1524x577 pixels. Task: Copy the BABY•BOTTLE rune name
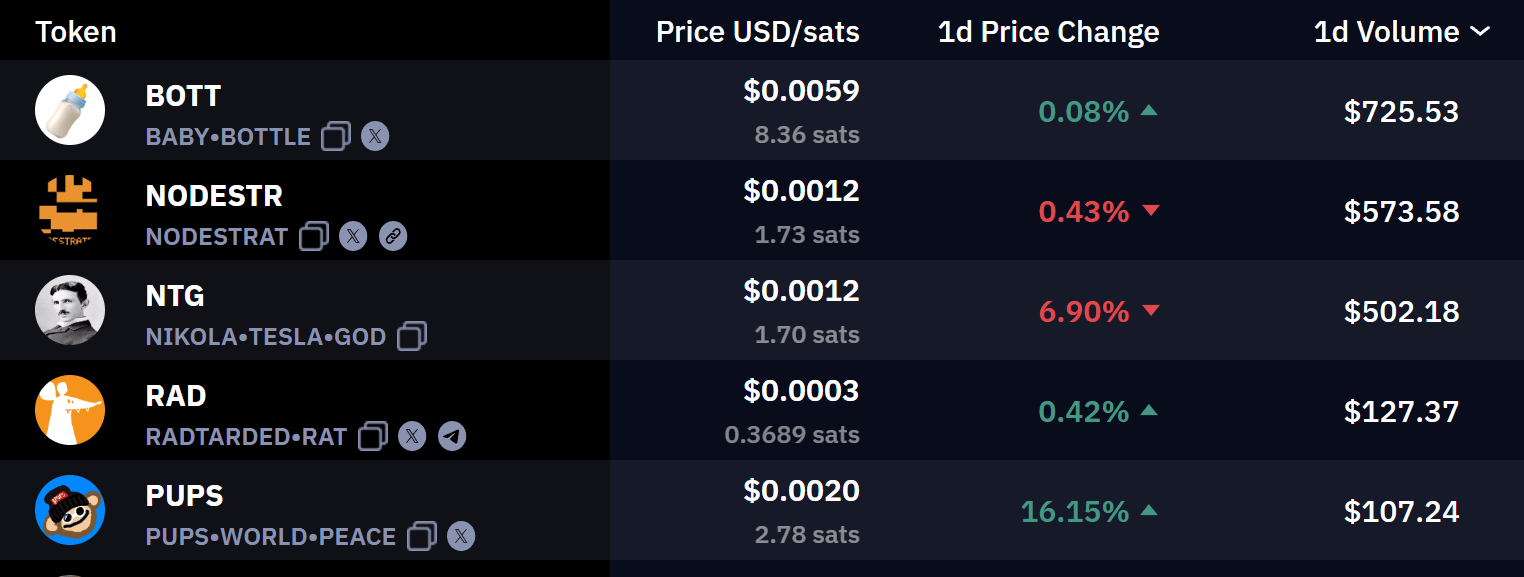tap(336, 136)
